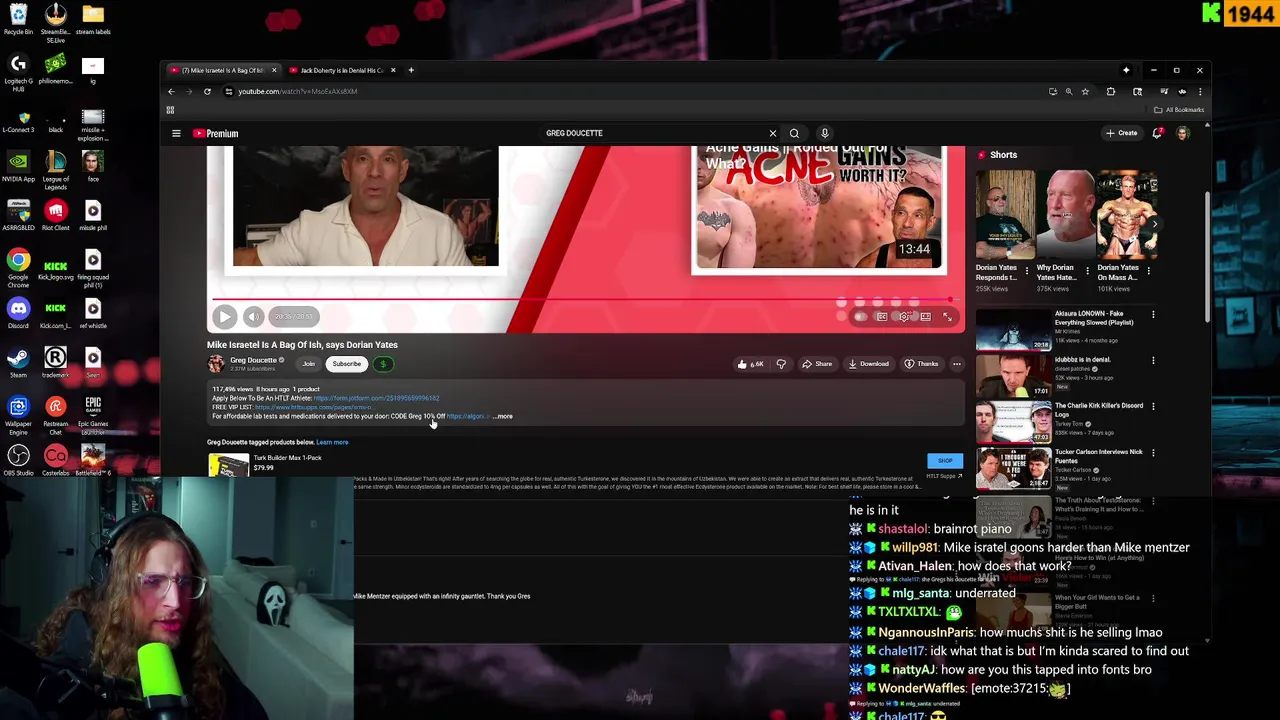Open Acne Gains suggested video card
Viewport: 1280px width, 720px height.
pos(818,209)
